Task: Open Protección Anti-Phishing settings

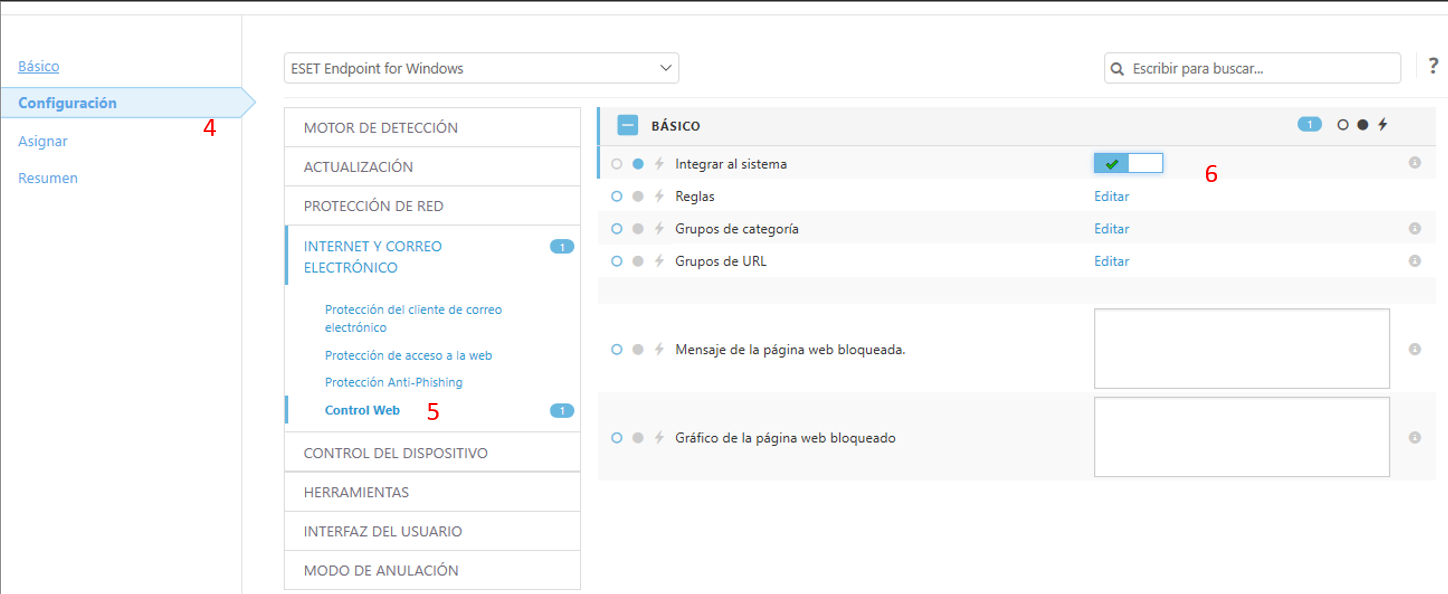Action: (393, 382)
